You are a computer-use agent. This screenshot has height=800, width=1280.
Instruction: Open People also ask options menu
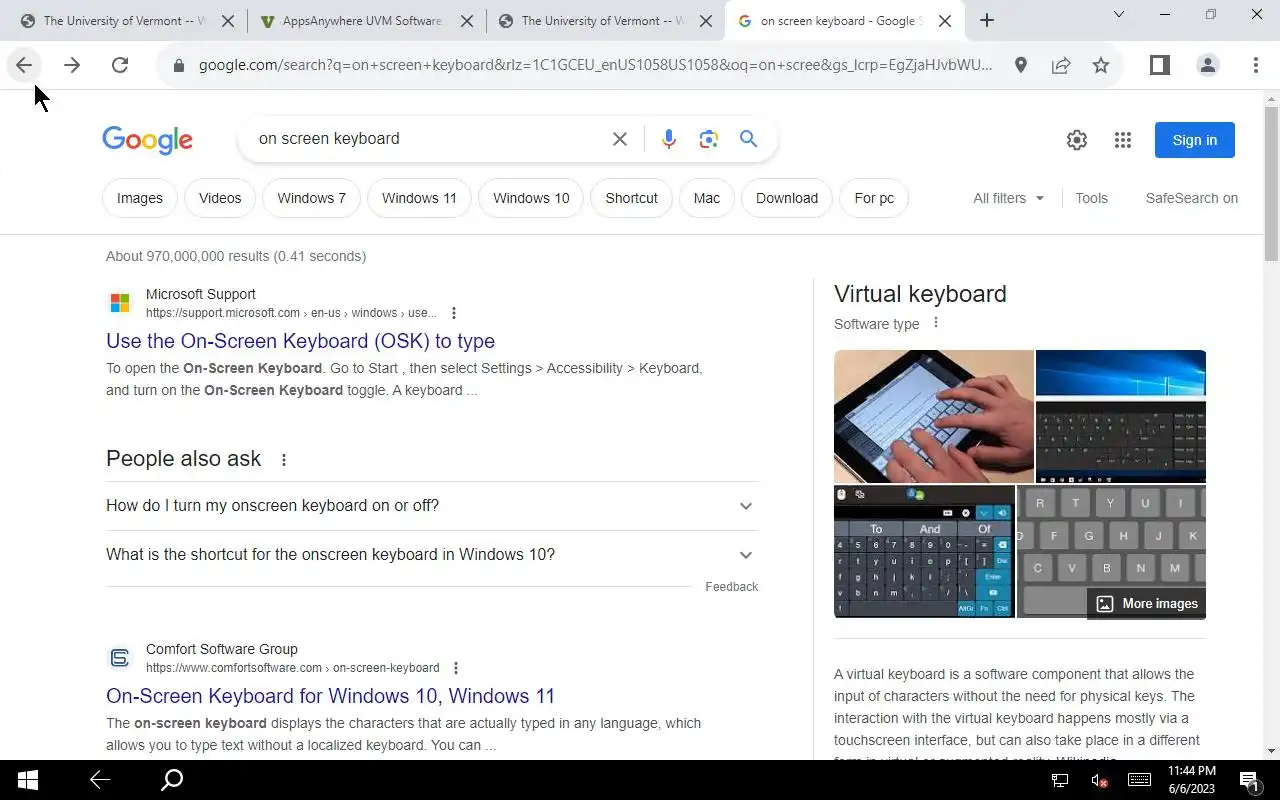pyautogui.click(x=284, y=460)
